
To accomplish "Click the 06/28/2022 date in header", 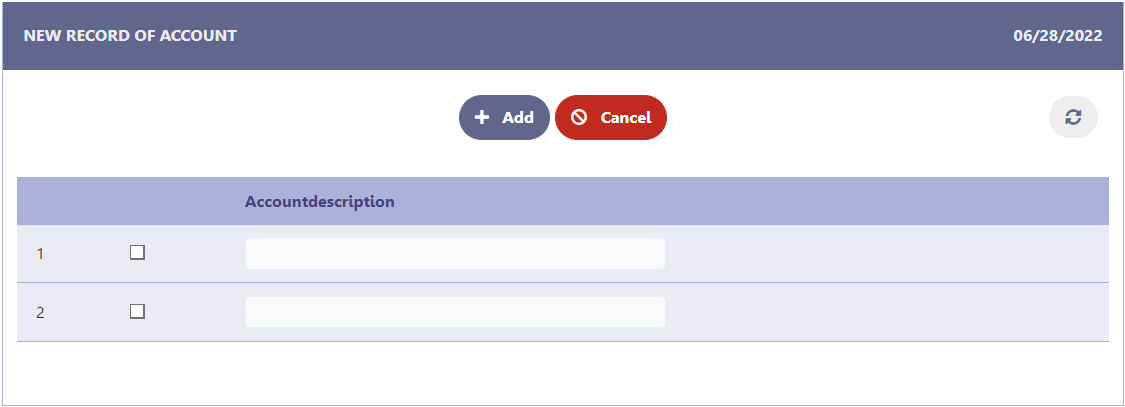I will click(x=1057, y=36).
